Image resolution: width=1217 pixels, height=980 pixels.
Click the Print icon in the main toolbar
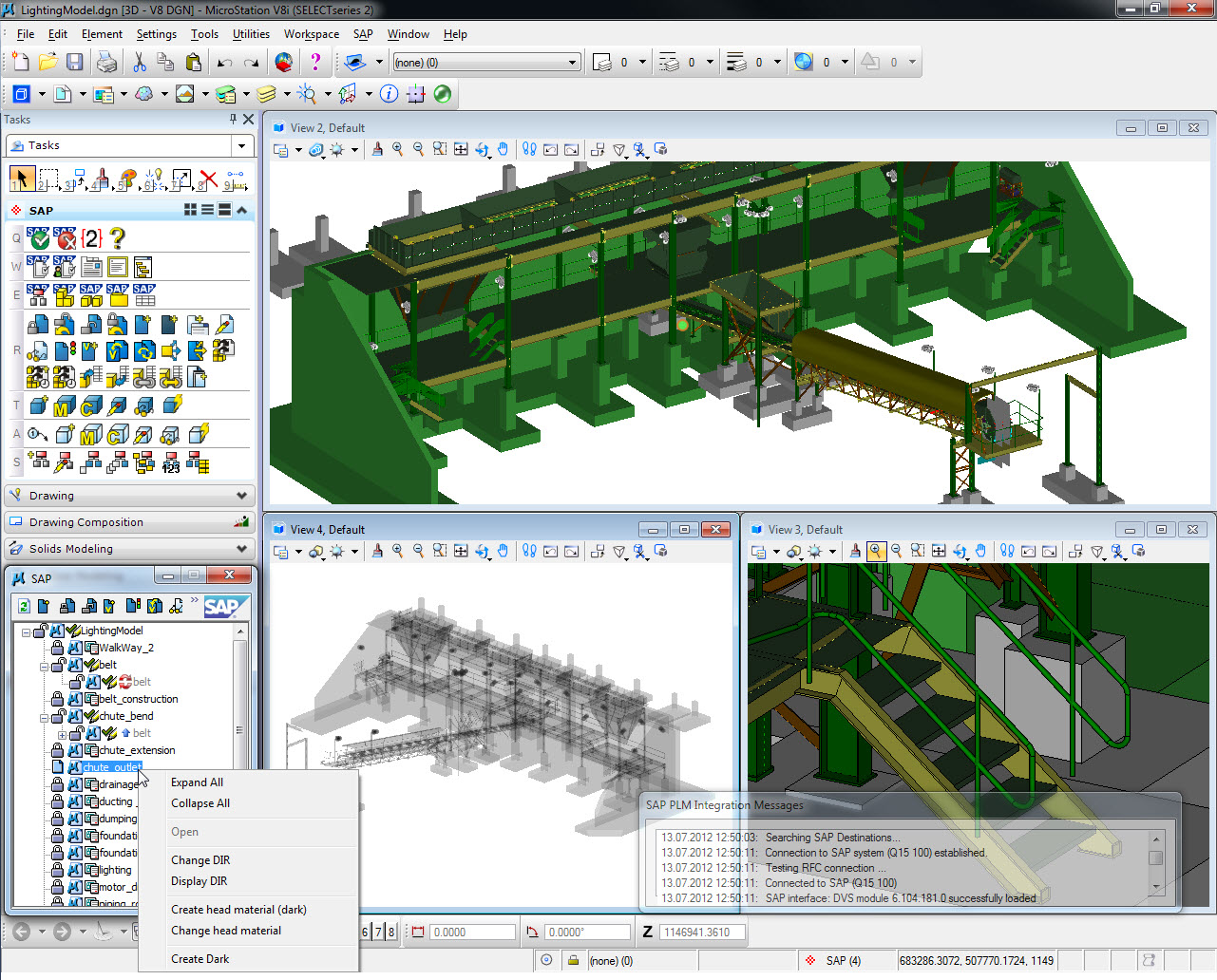106,63
